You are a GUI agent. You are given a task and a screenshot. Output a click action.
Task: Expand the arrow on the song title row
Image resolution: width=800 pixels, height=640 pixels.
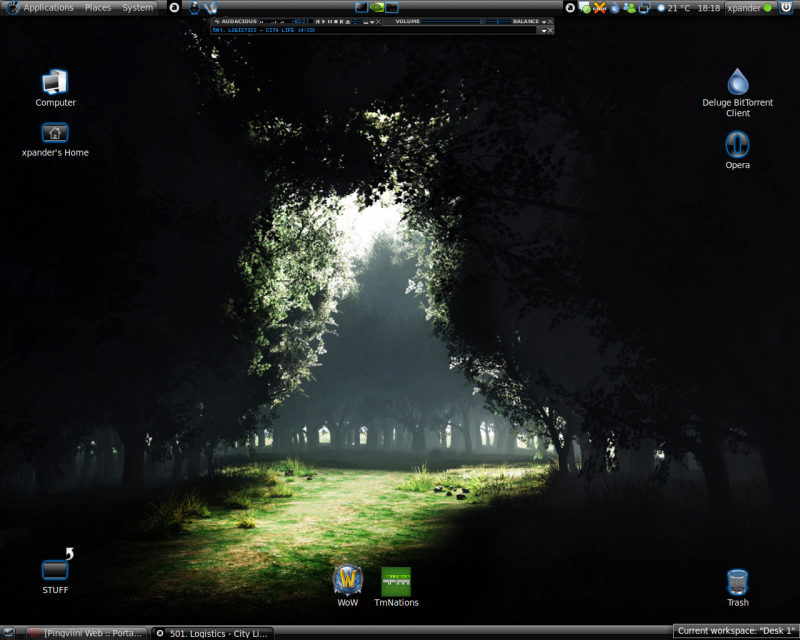click(544, 31)
